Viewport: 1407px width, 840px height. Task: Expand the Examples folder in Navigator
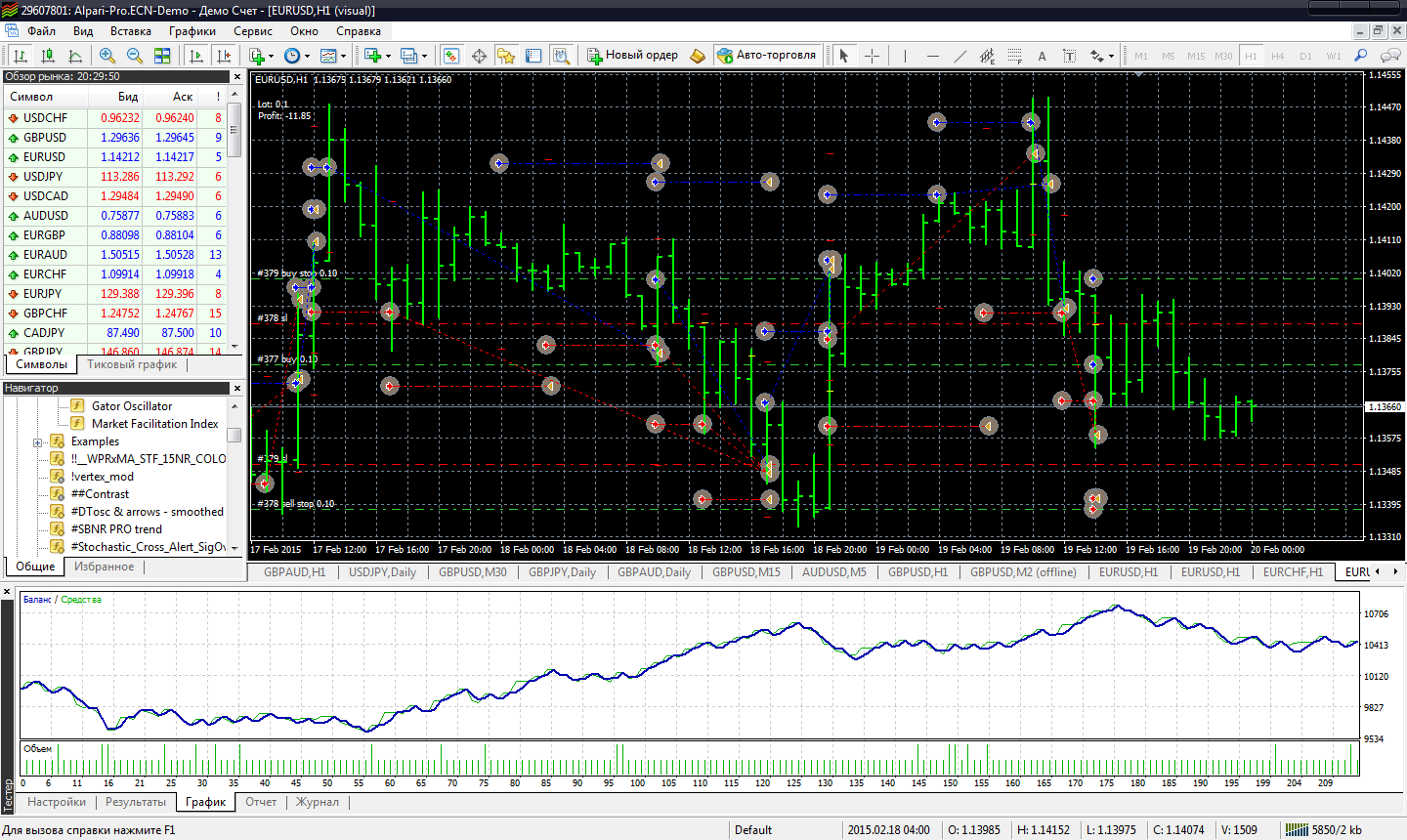coord(38,442)
